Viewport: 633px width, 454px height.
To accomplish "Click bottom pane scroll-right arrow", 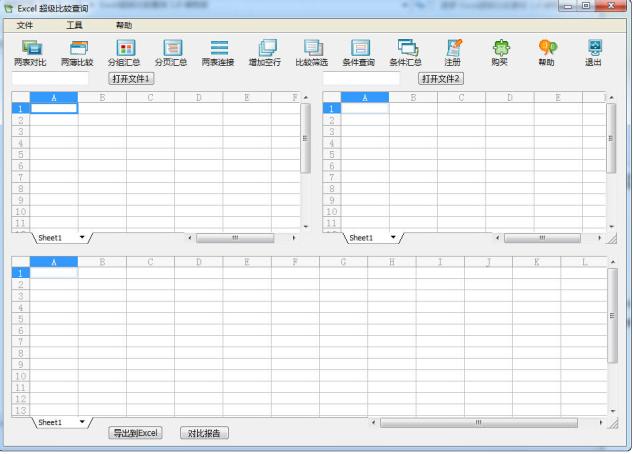I will [x=601, y=423].
